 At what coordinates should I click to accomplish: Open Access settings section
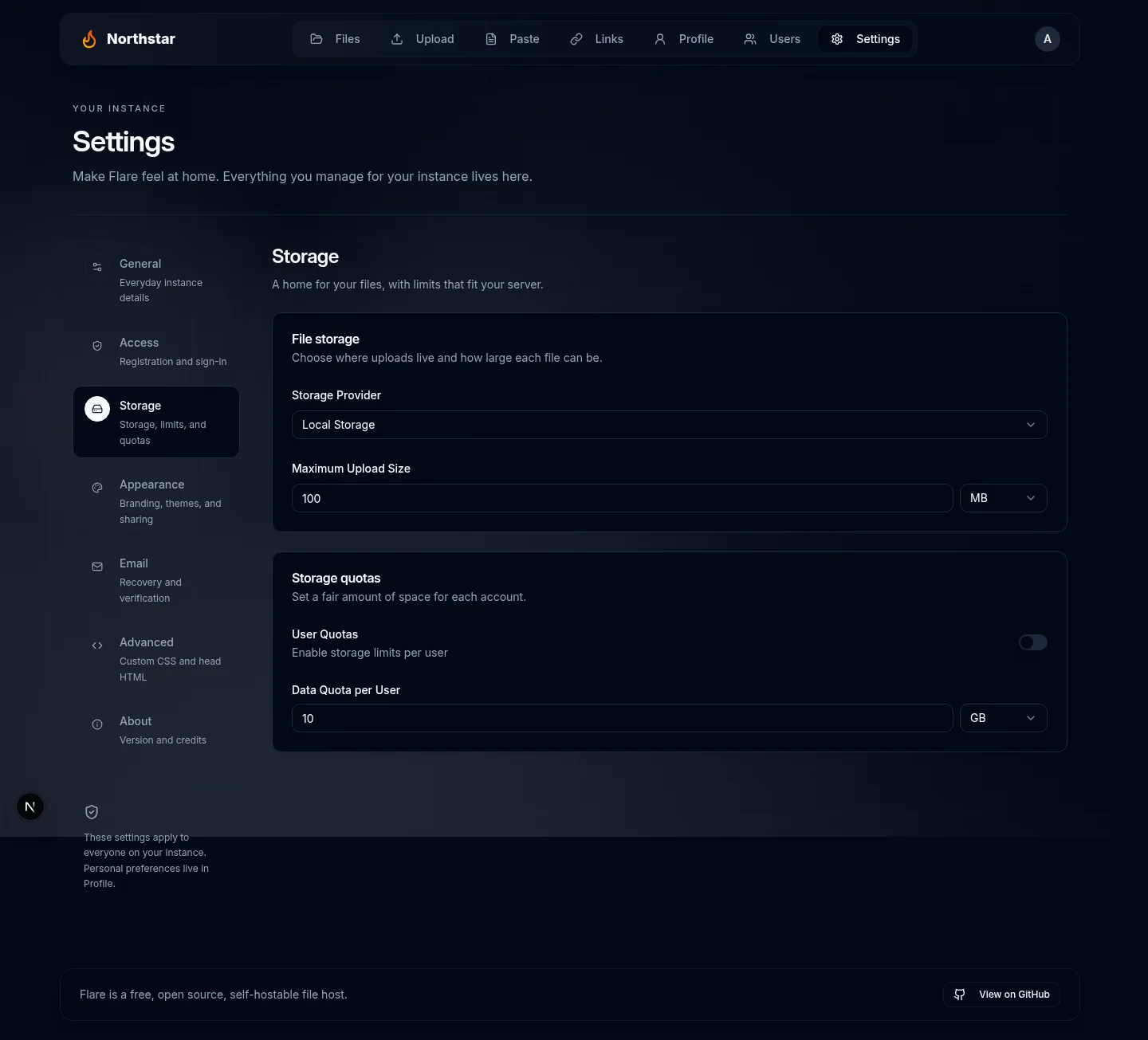coord(156,351)
